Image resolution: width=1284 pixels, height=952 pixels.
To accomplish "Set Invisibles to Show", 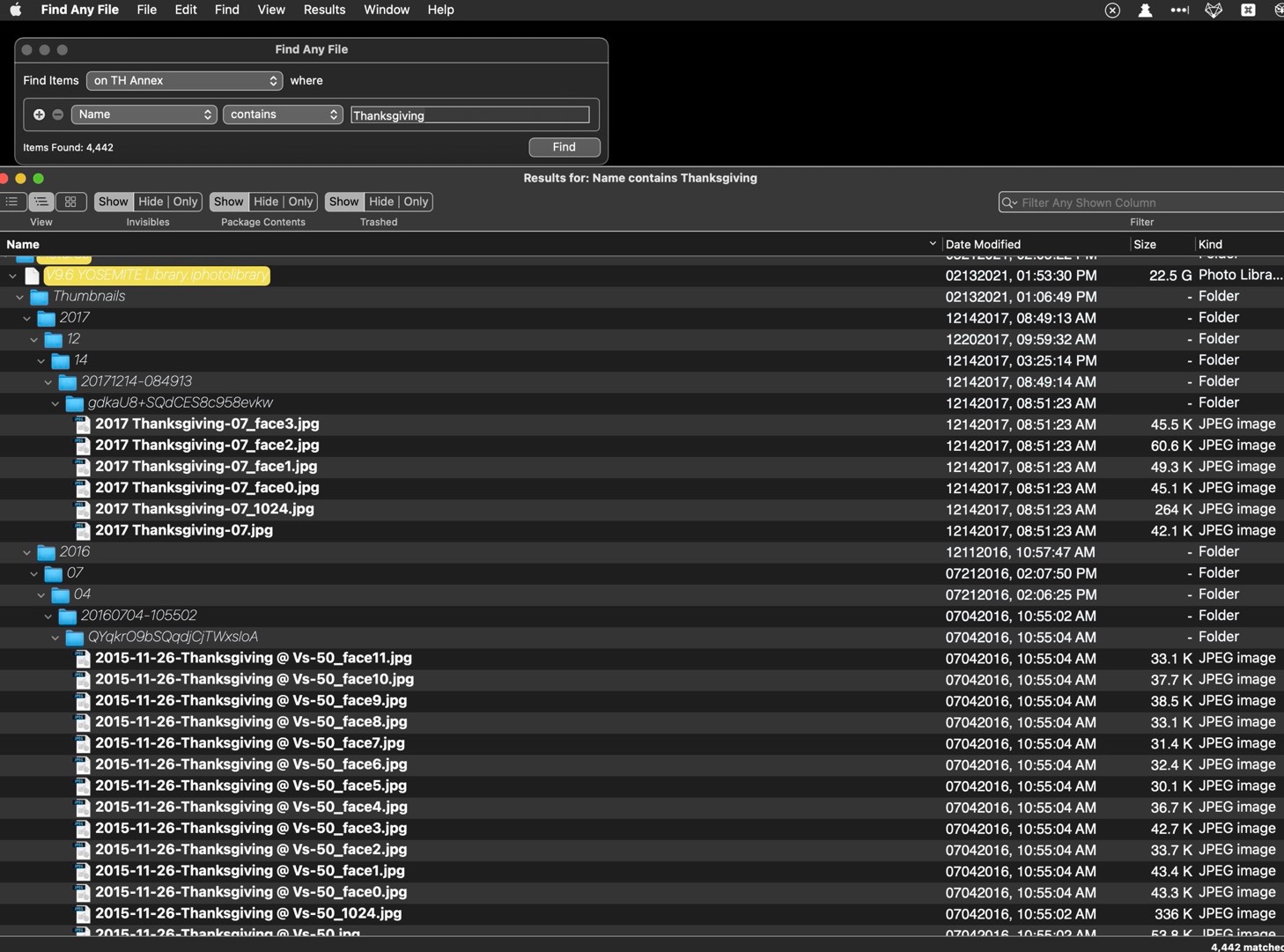I will pyautogui.click(x=113, y=202).
